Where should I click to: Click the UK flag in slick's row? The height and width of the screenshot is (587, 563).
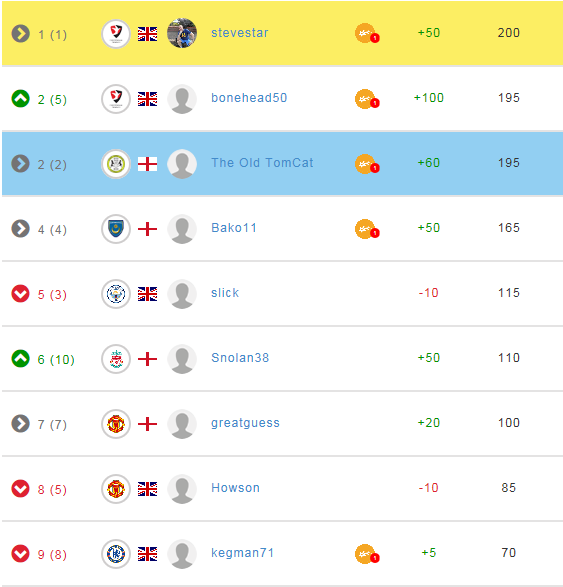pyautogui.click(x=147, y=294)
